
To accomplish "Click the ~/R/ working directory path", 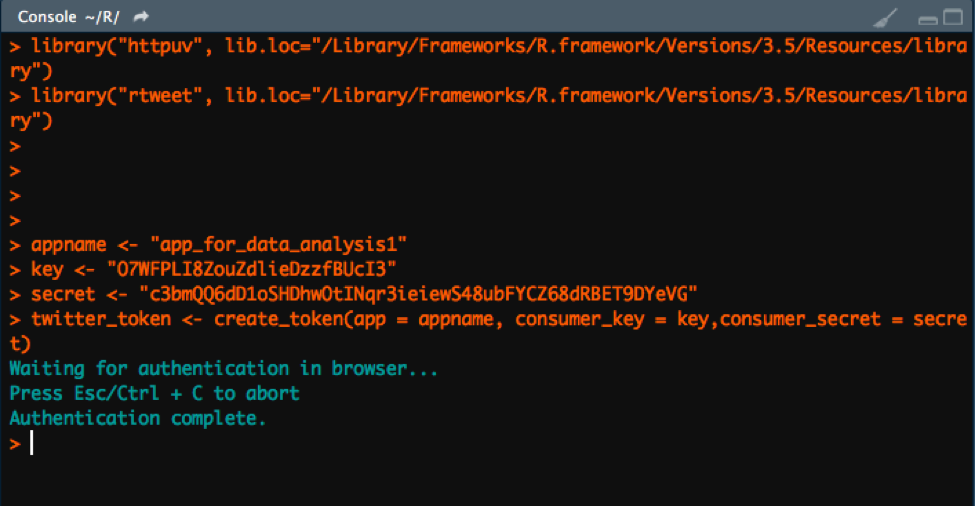I will pos(100,17).
